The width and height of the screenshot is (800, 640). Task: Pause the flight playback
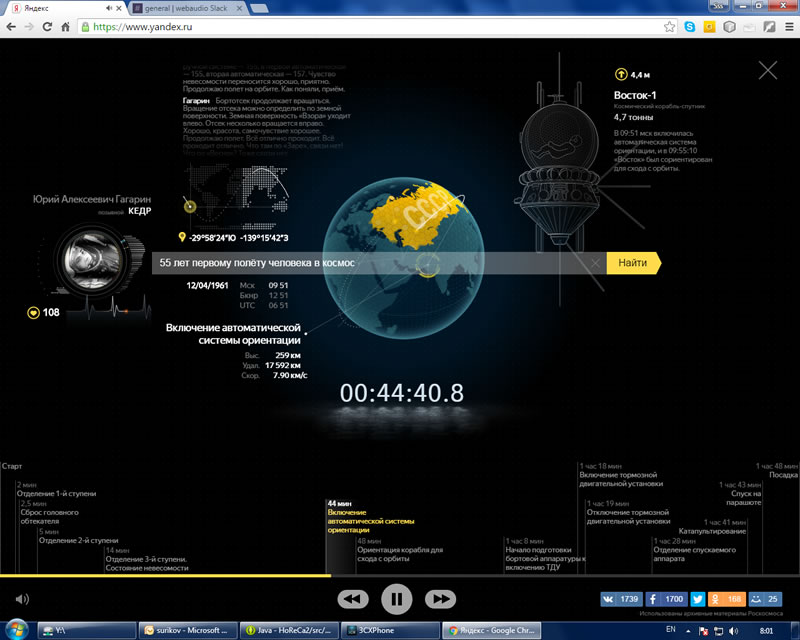click(x=396, y=599)
